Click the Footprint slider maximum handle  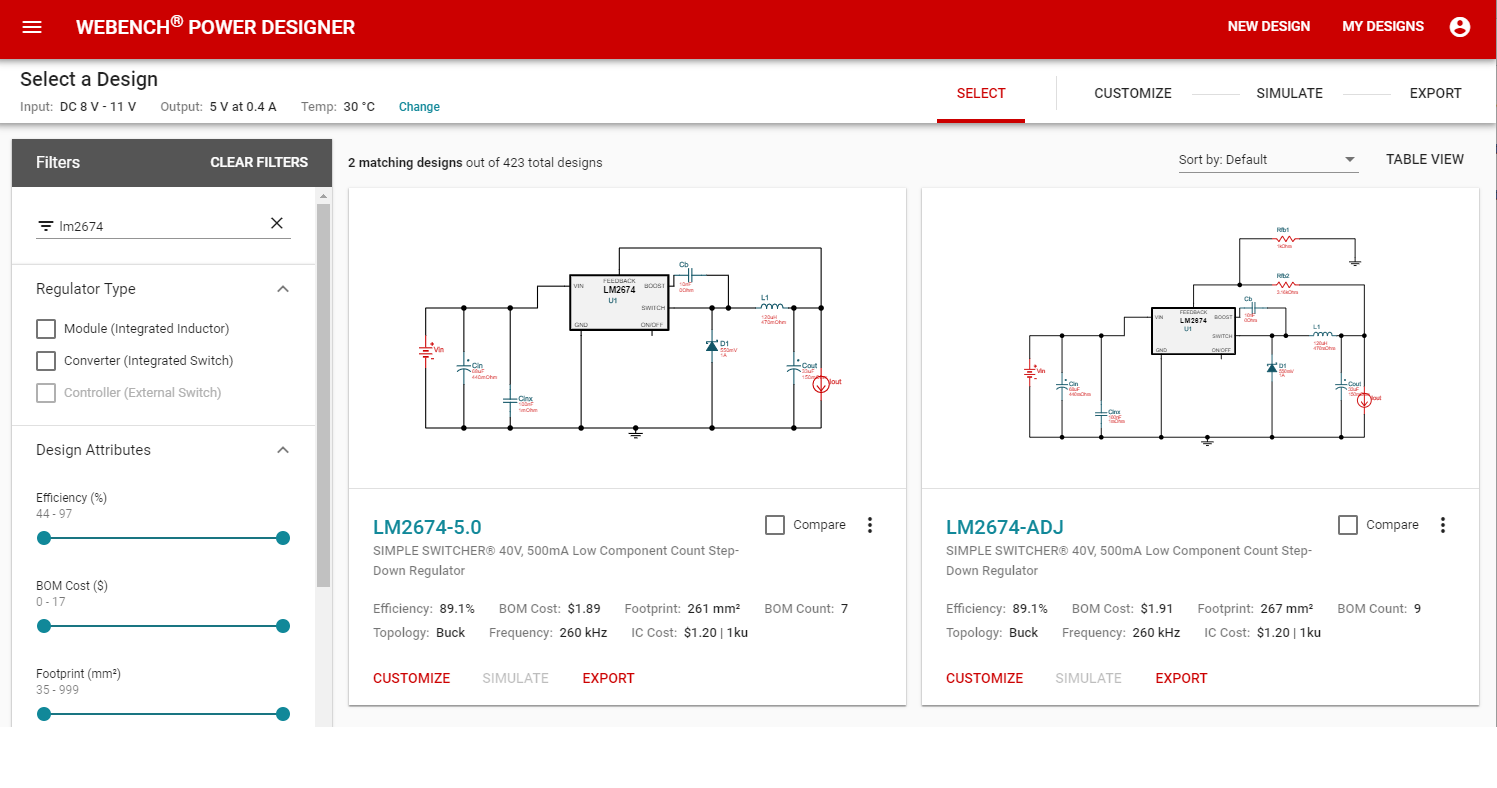tap(283, 714)
